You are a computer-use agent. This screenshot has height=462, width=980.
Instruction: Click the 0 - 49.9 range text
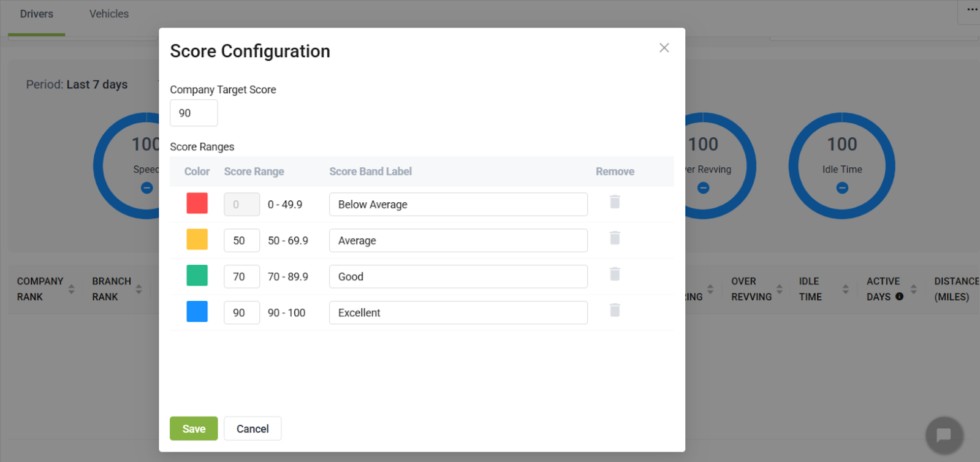pos(285,204)
